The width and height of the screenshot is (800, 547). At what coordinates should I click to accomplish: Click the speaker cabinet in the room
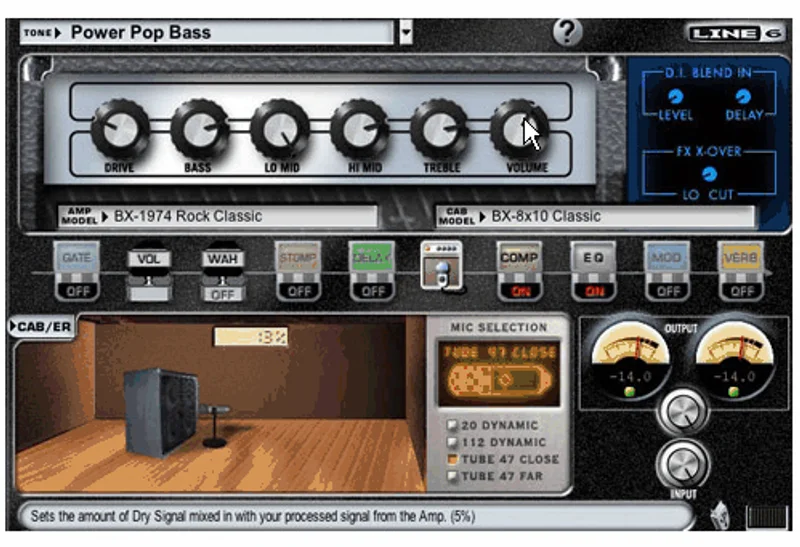[x=160, y=411]
